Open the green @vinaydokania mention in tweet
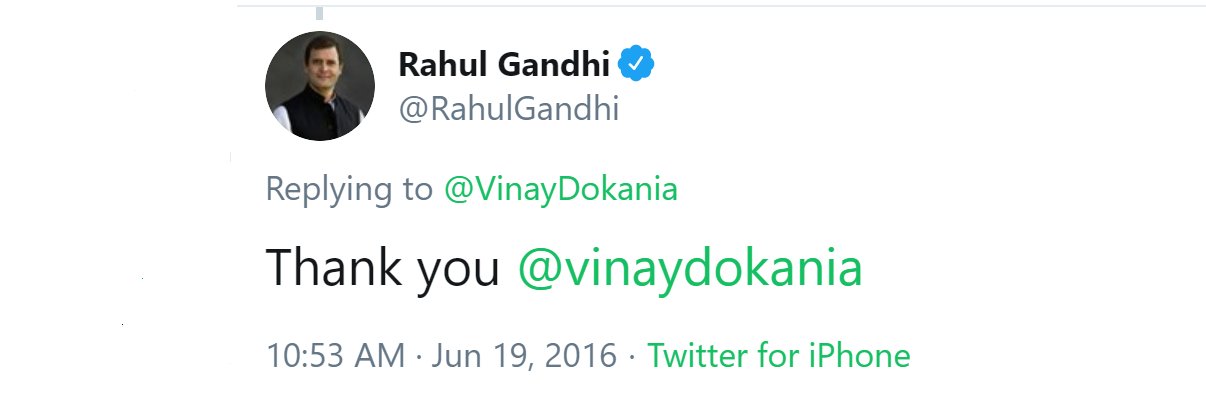The width and height of the screenshot is (1206, 402). pos(690,268)
